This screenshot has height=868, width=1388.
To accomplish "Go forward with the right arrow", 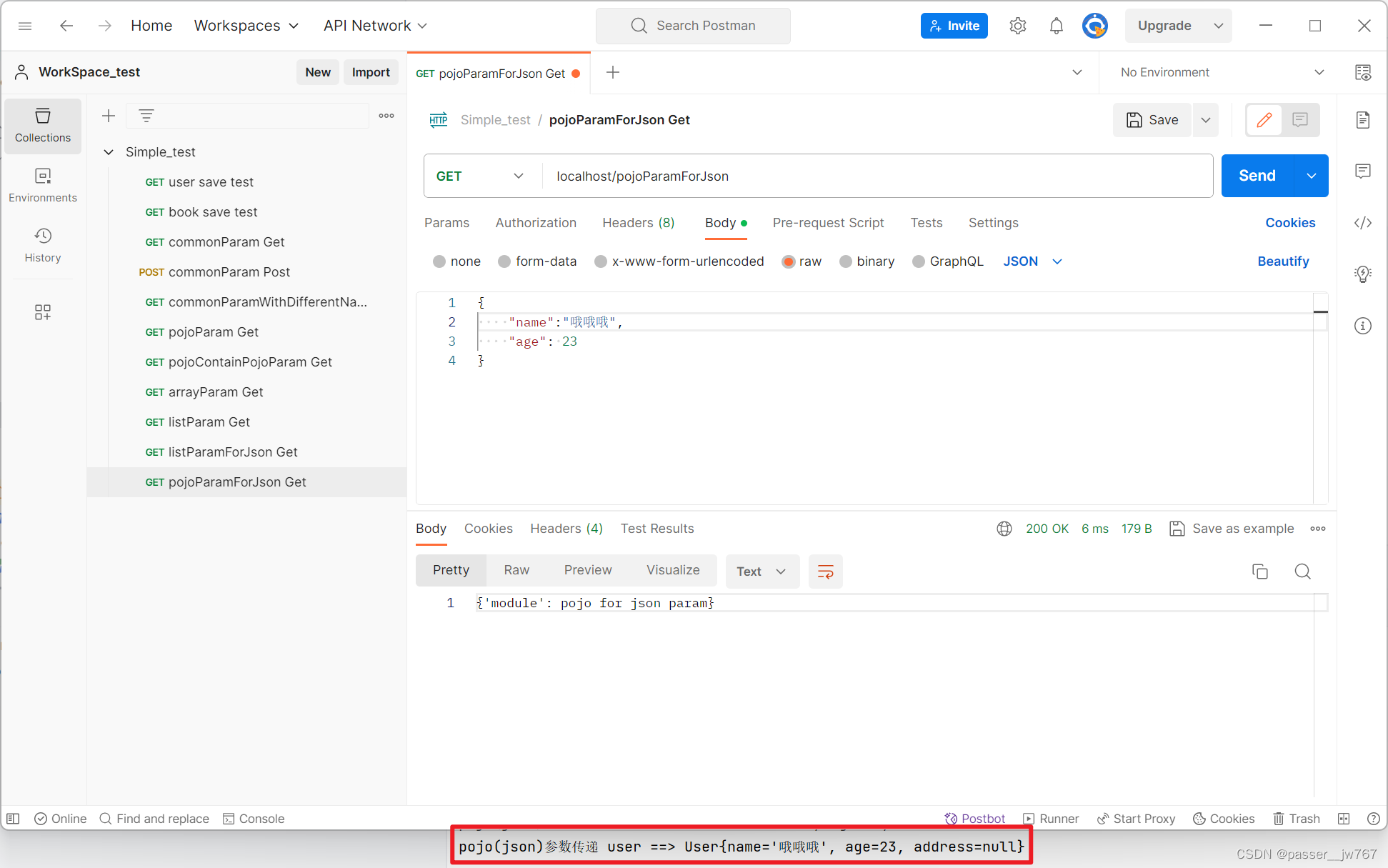I will pos(105,26).
